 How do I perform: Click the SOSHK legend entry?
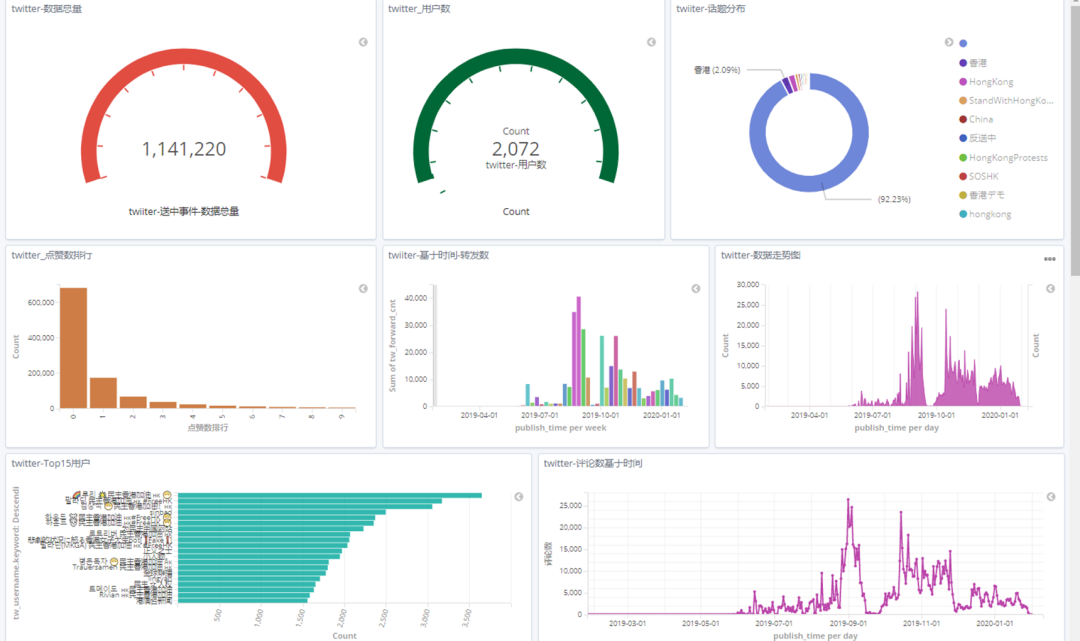(979, 176)
